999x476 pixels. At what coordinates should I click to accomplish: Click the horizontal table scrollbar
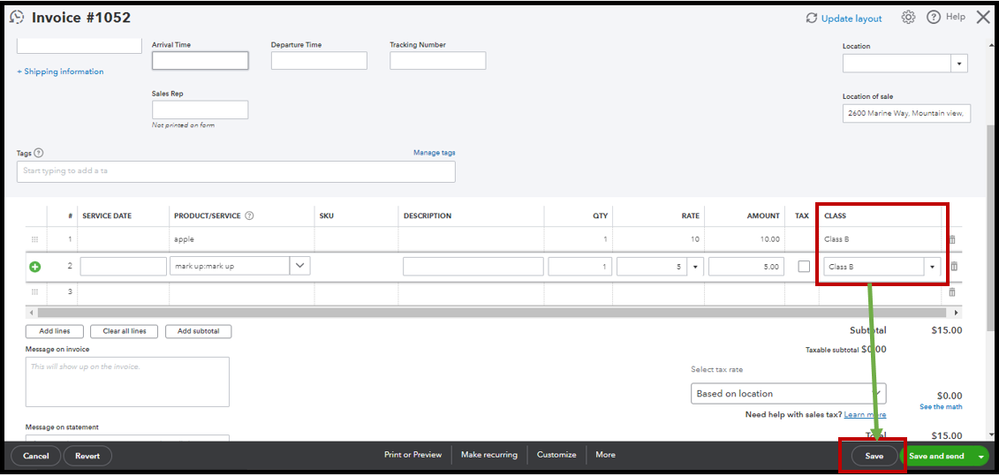click(494, 313)
